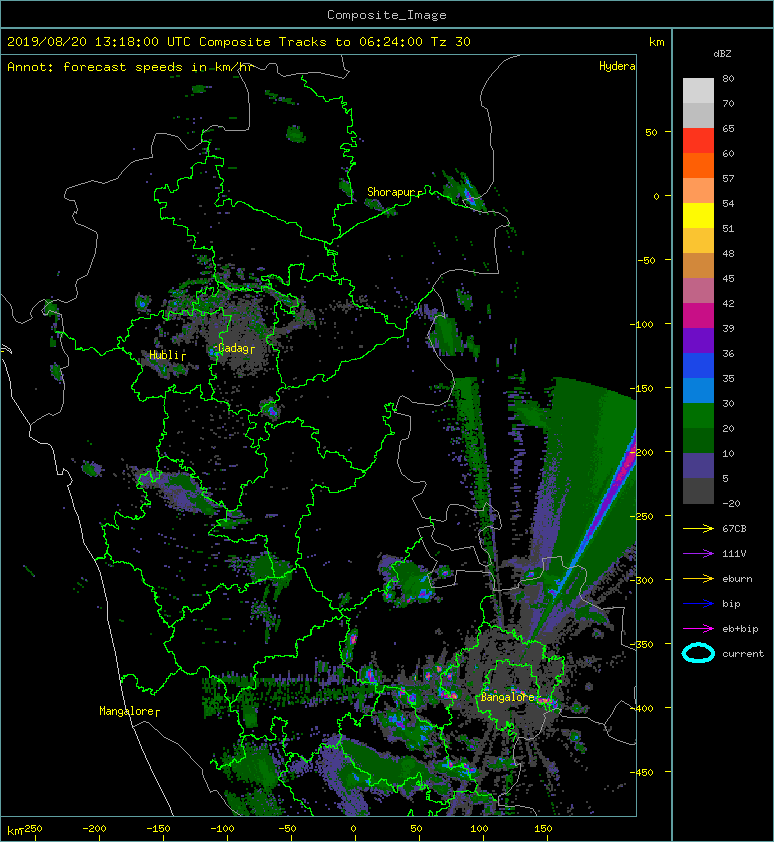Click the eb+bip legend label
This screenshot has height=842, width=774.
pyautogui.click(x=740, y=628)
